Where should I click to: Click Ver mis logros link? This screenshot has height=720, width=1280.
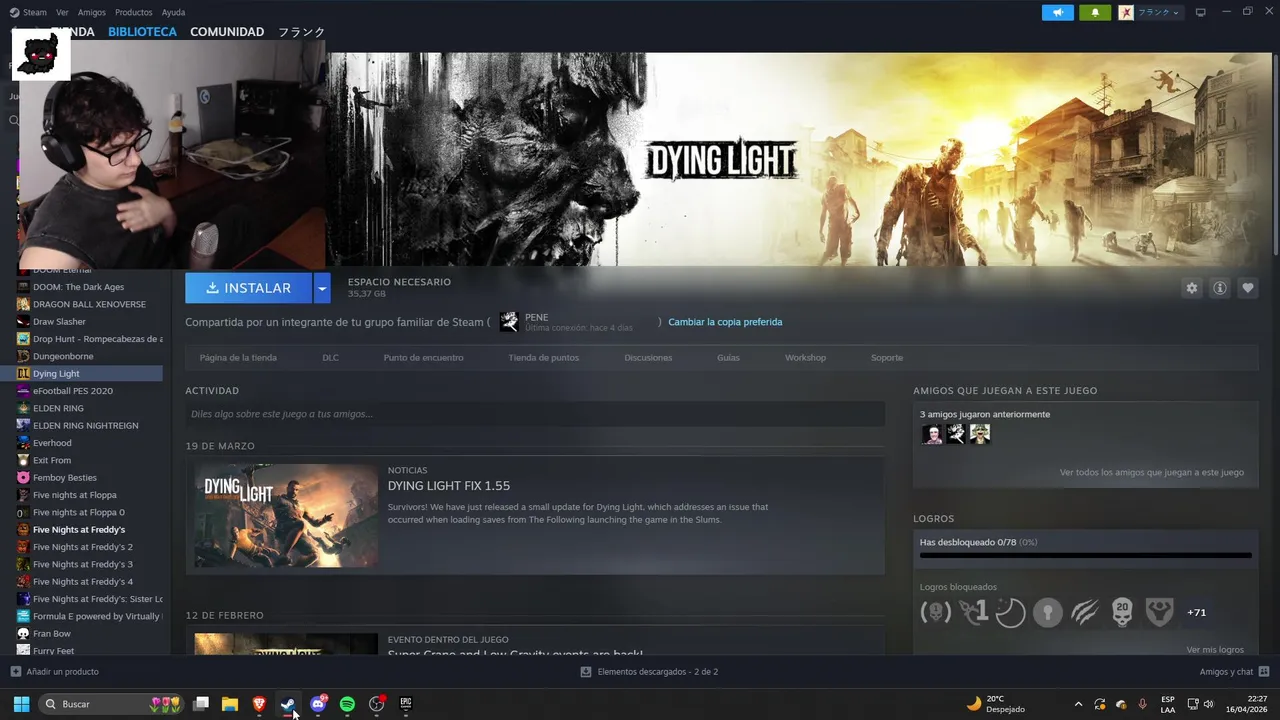(1215, 650)
